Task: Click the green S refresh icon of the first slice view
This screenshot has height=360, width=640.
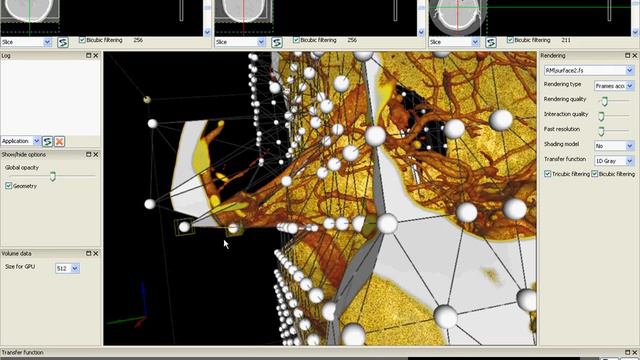Action: tap(63, 42)
